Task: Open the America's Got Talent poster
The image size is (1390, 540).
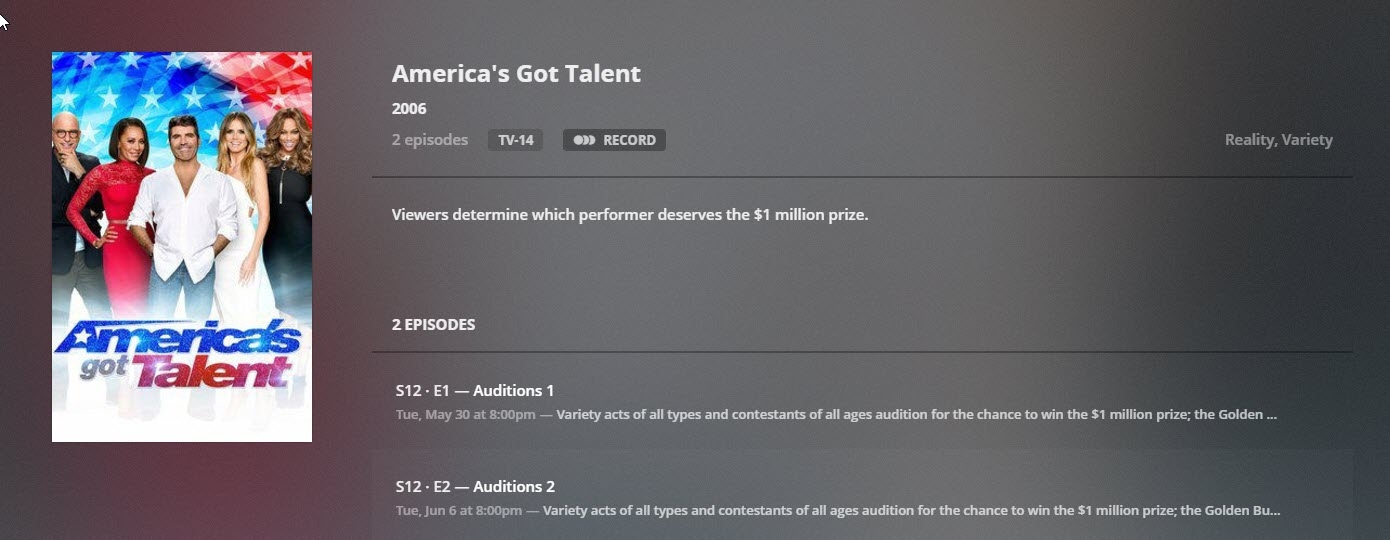Action: pyautogui.click(x=182, y=200)
